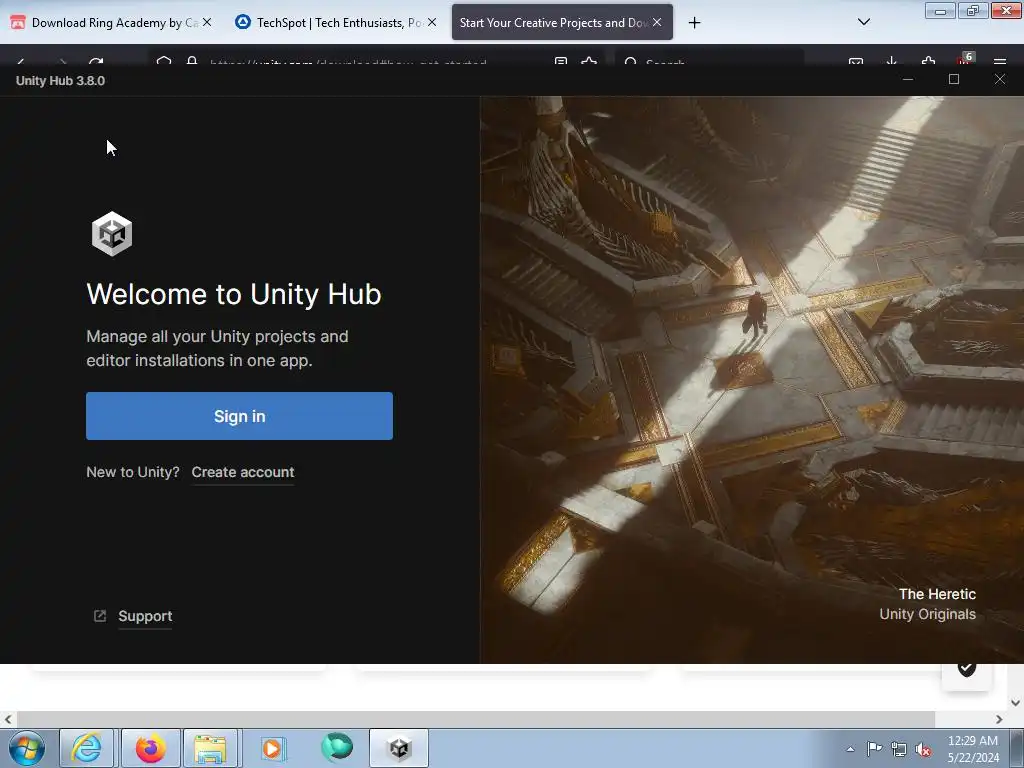This screenshot has height=768, width=1024.
Task: Maximize the Unity Hub window
Action: click(953, 79)
